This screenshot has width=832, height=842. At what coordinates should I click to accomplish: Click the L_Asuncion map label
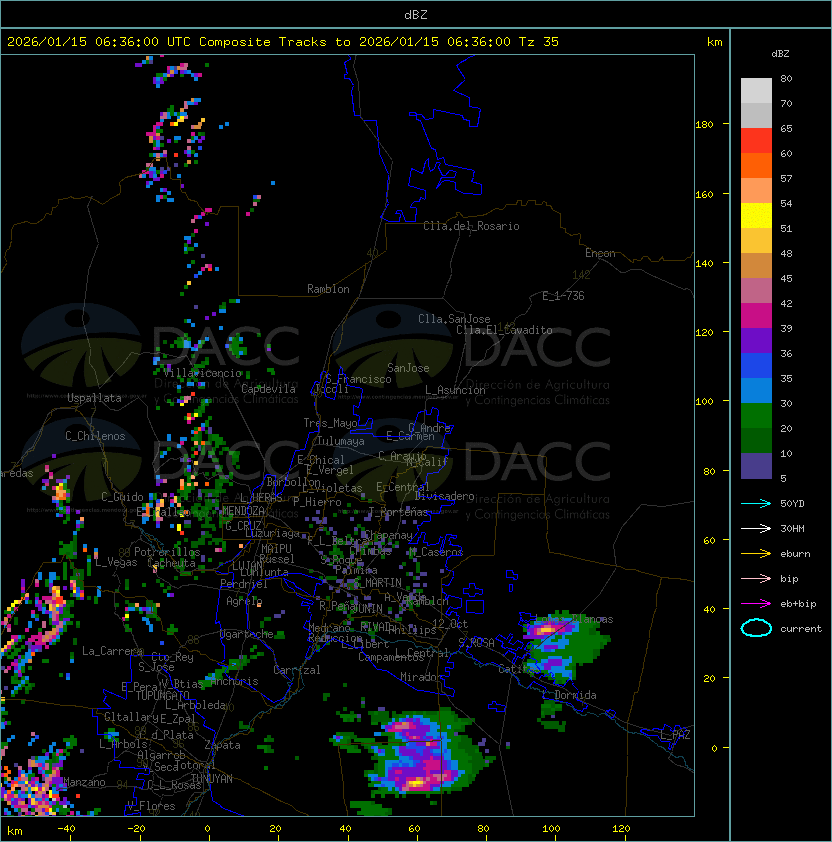click(x=455, y=390)
